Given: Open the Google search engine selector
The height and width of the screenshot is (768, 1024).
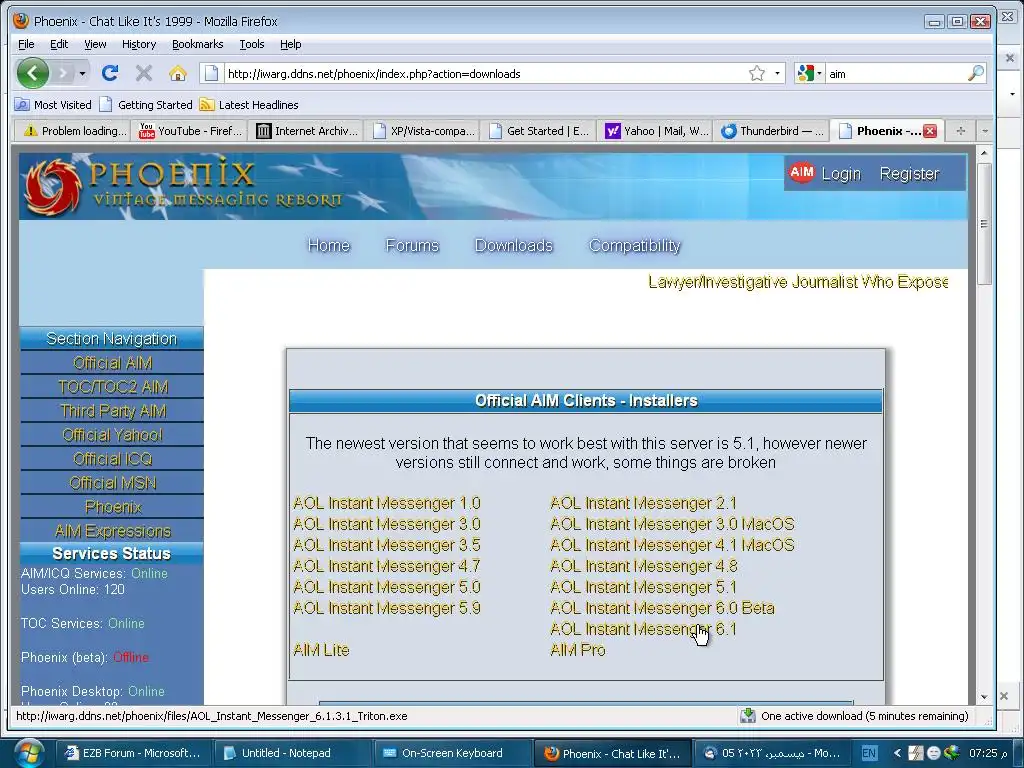Looking at the screenshot, I should click(x=809, y=73).
